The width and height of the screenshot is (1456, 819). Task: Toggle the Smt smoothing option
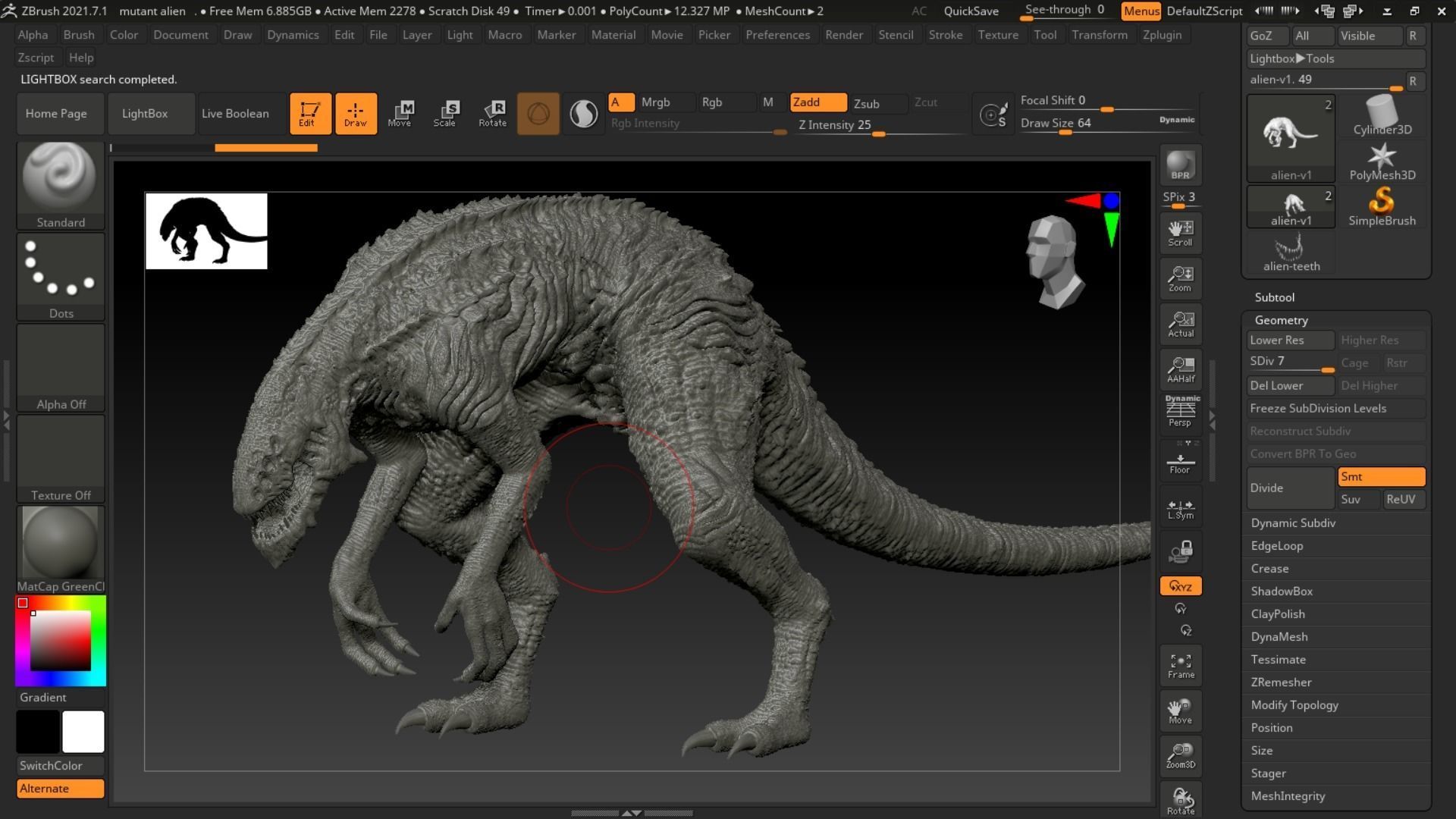coord(1380,476)
